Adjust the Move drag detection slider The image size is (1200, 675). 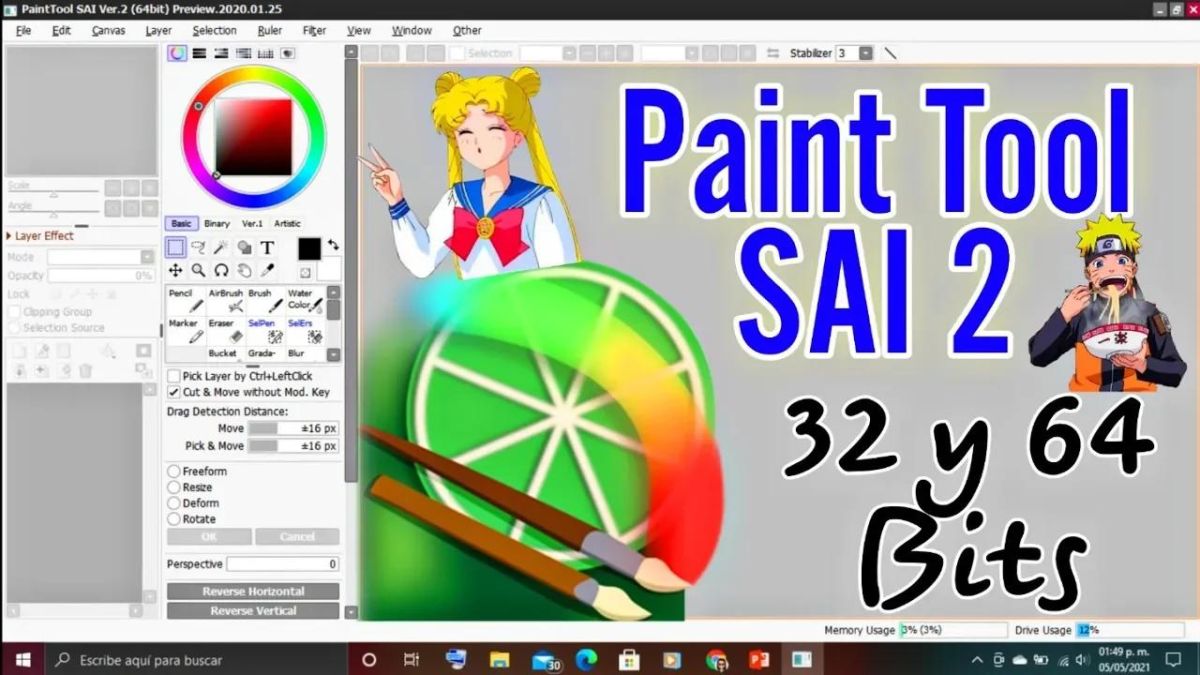pos(293,428)
